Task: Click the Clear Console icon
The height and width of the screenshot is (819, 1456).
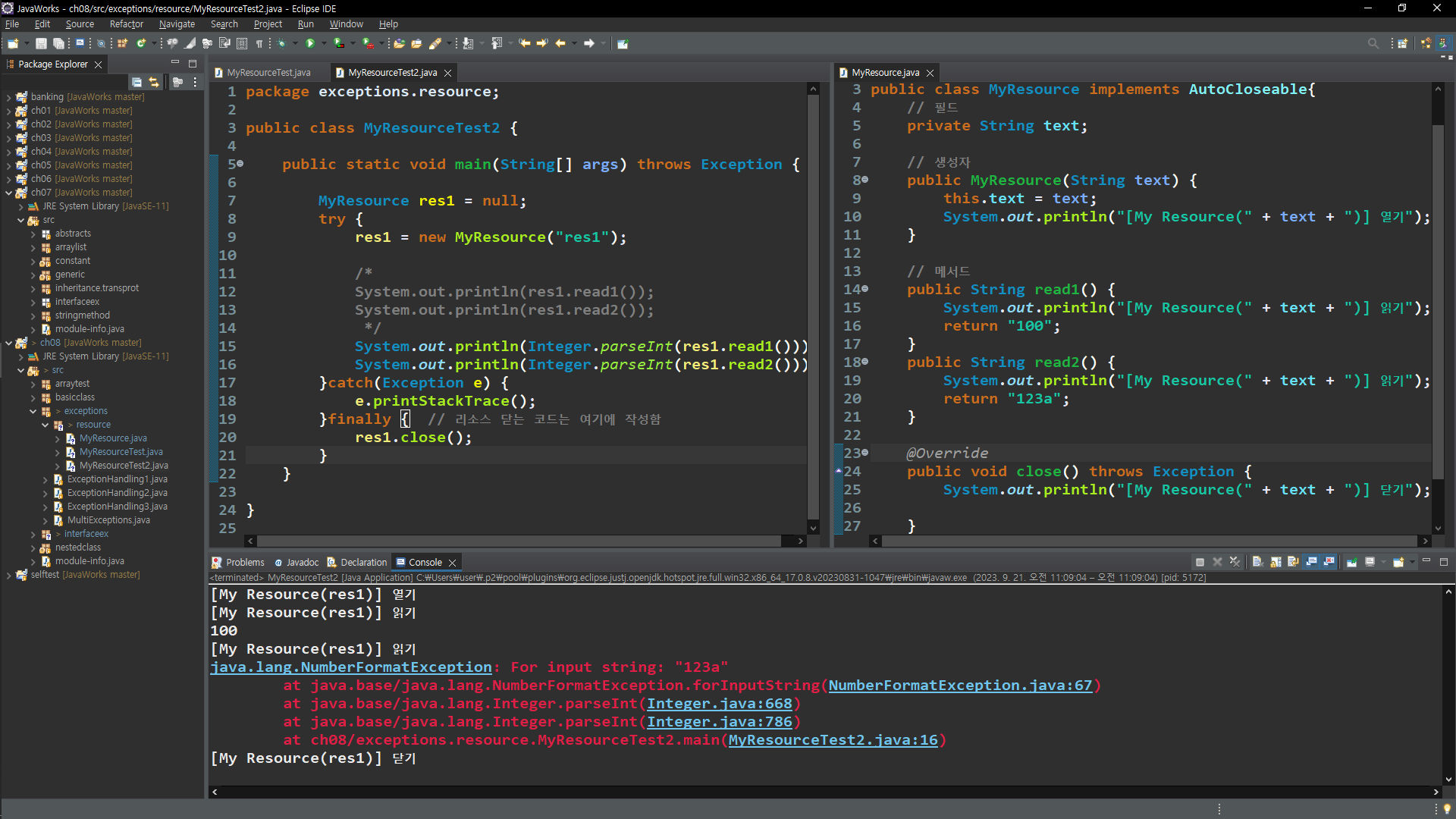Action: (1257, 562)
